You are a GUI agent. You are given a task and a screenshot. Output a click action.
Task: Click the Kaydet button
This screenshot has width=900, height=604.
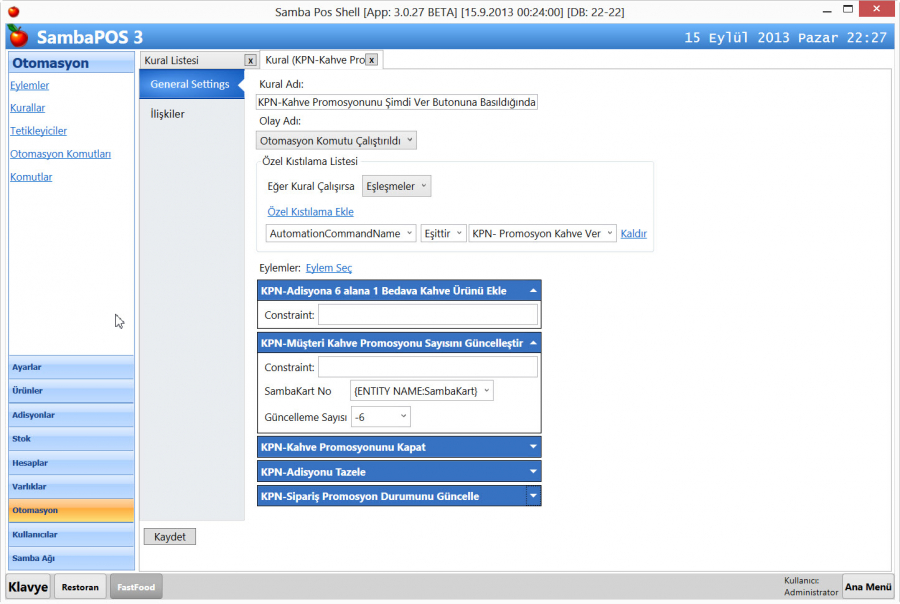[170, 537]
